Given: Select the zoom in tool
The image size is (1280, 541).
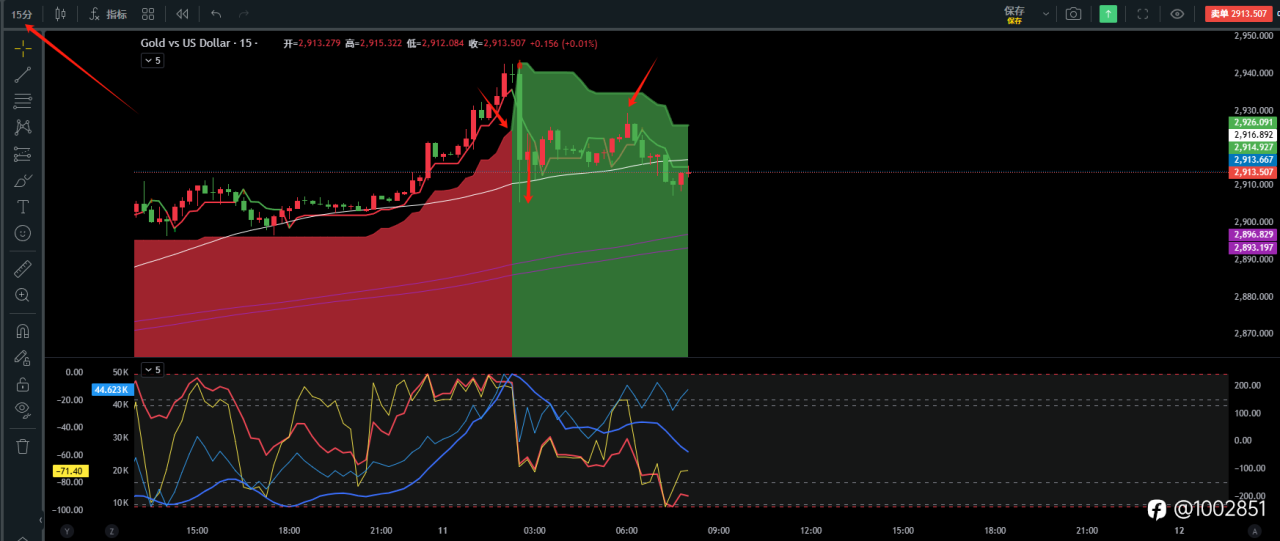Looking at the screenshot, I should coord(22,295).
